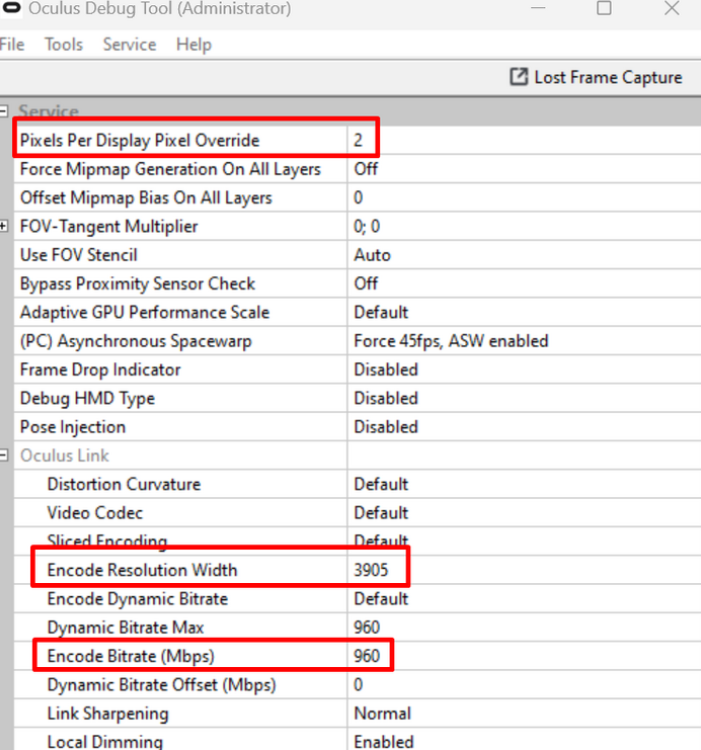
Task: Select the Force Mipmap Generation On All Layers label
Action: (170, 169)
